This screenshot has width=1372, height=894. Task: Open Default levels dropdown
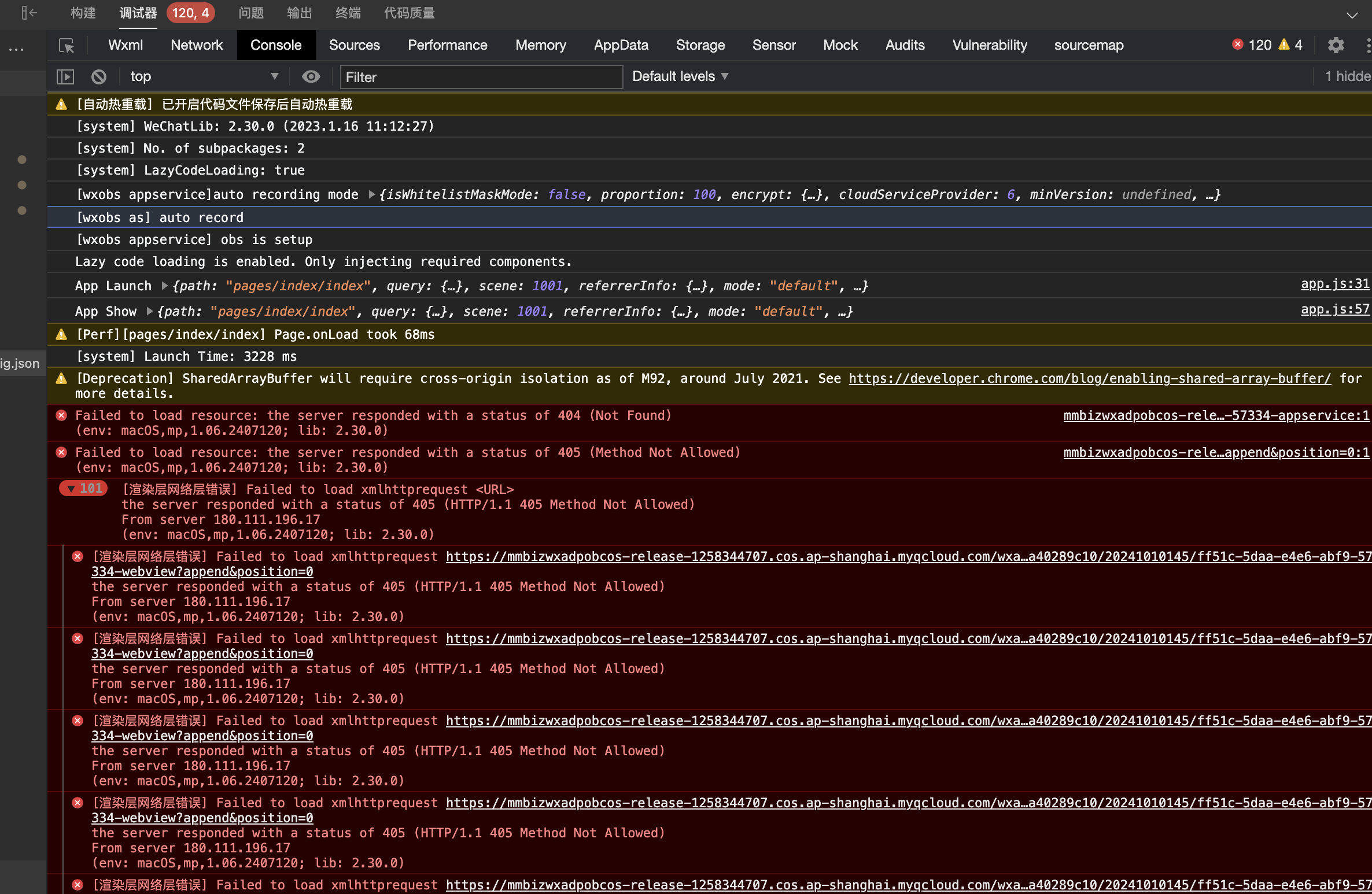[x=680, y=76]
